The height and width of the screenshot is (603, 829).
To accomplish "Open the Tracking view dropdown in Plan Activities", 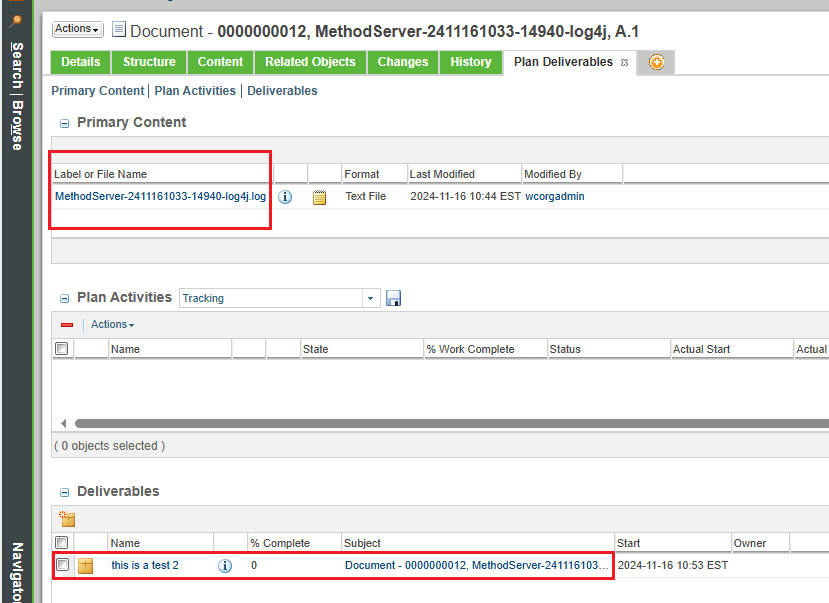I will [x=370, y=297].
